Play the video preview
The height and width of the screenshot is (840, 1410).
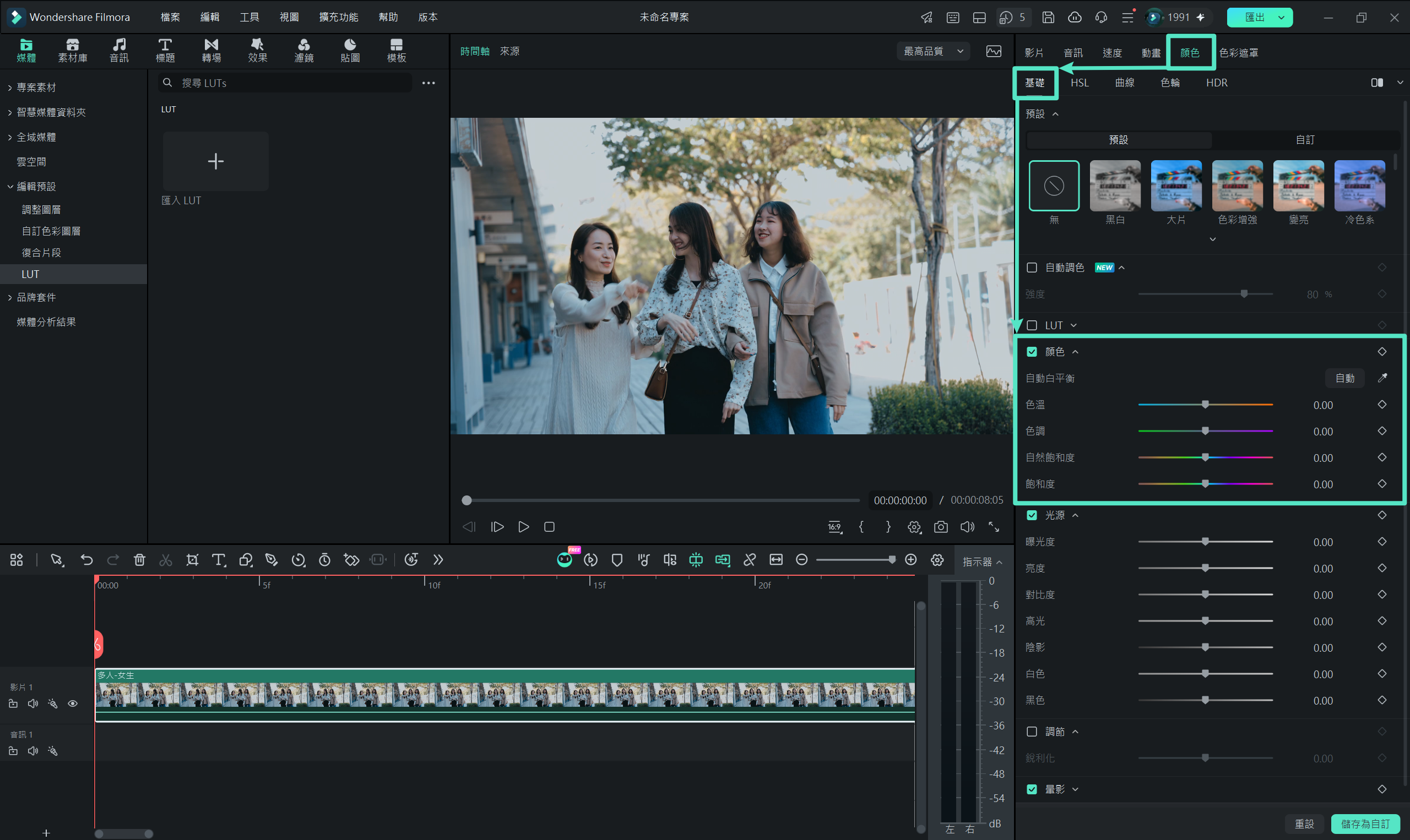[x=523, y=527]
